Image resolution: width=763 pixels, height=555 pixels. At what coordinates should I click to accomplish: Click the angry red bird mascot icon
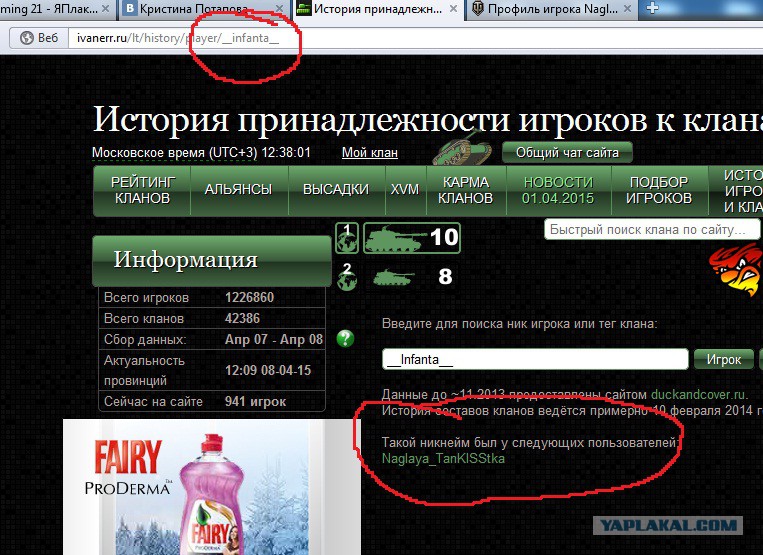735,270
